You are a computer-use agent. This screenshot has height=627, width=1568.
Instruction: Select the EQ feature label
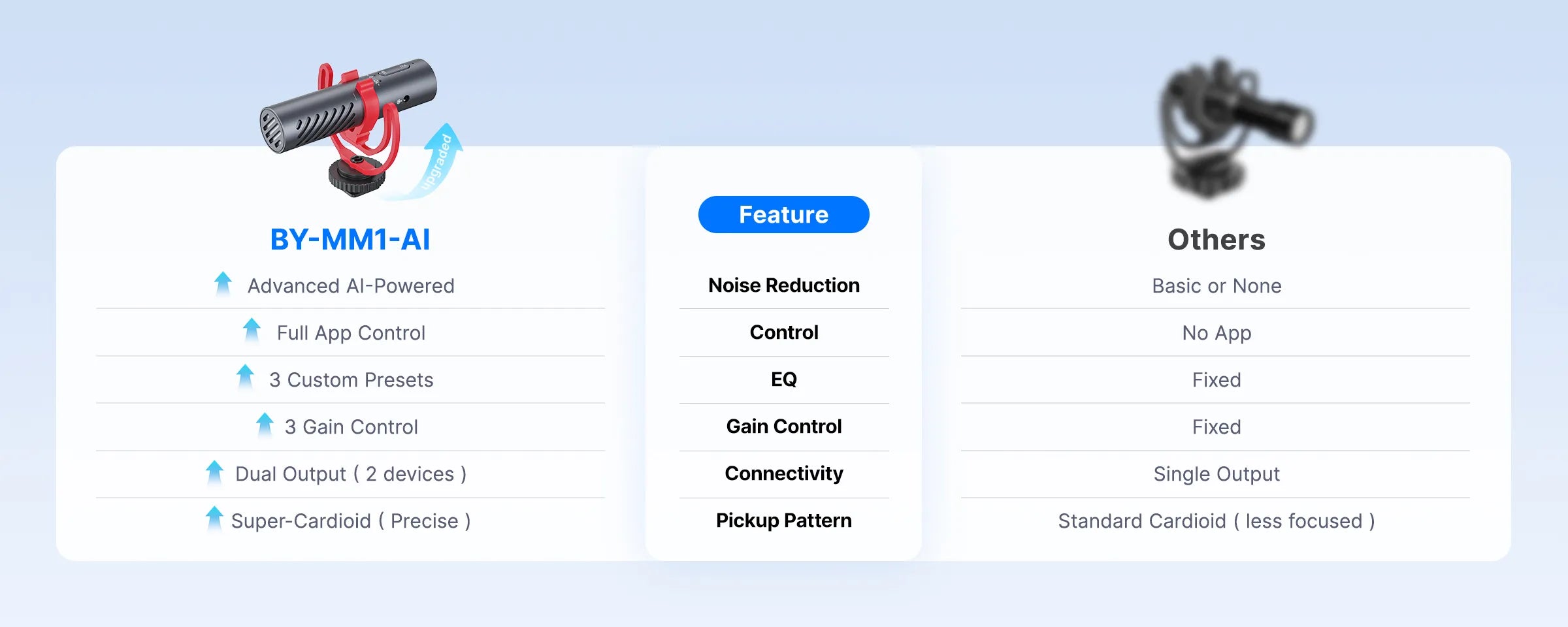[783, 379]
